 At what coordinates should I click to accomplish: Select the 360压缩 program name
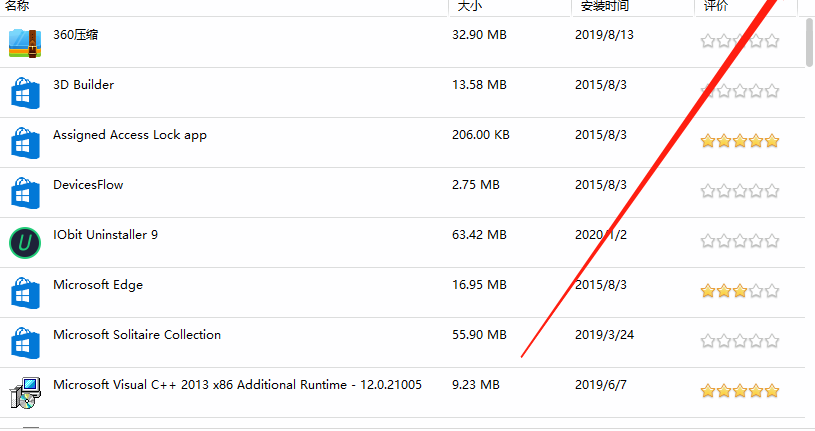click(x=75, y=35)
